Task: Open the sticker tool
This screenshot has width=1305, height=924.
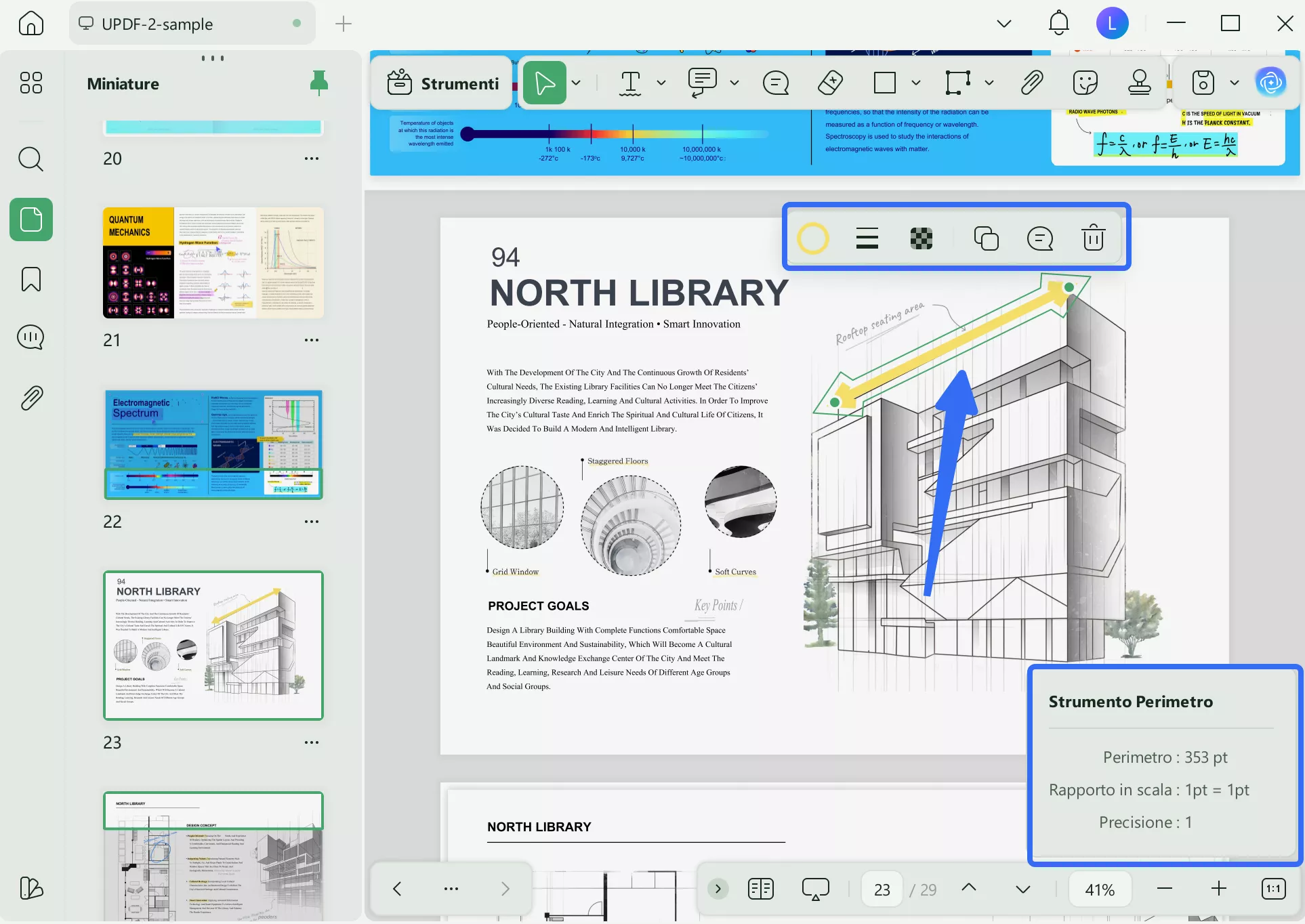Action: 1085,83
